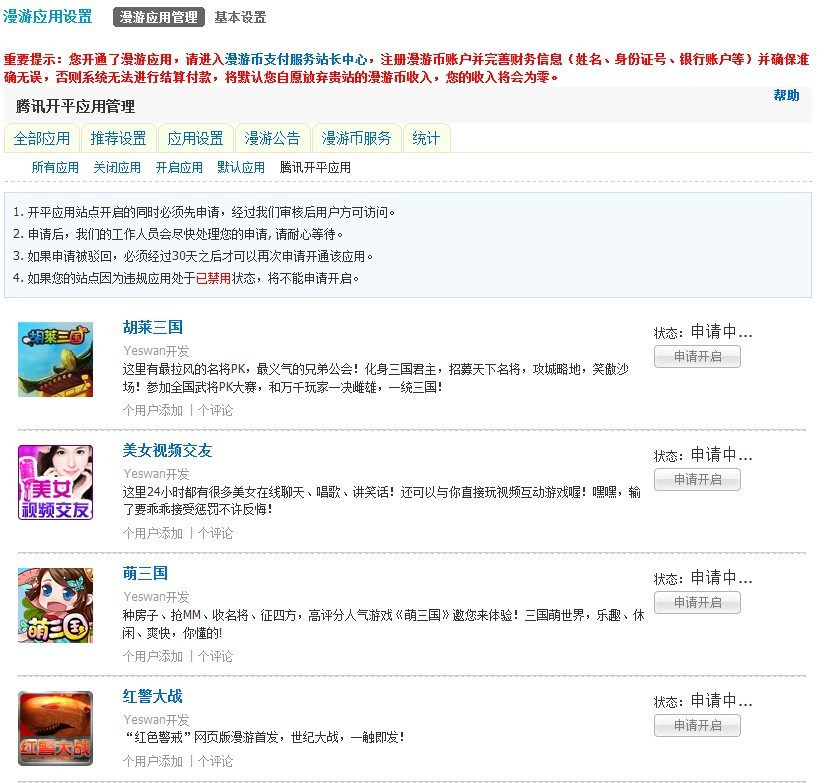Open the 漫游公告 tab
Image resolution: width=827 pixels, height=783 pixels.
[x=272, y=138]
